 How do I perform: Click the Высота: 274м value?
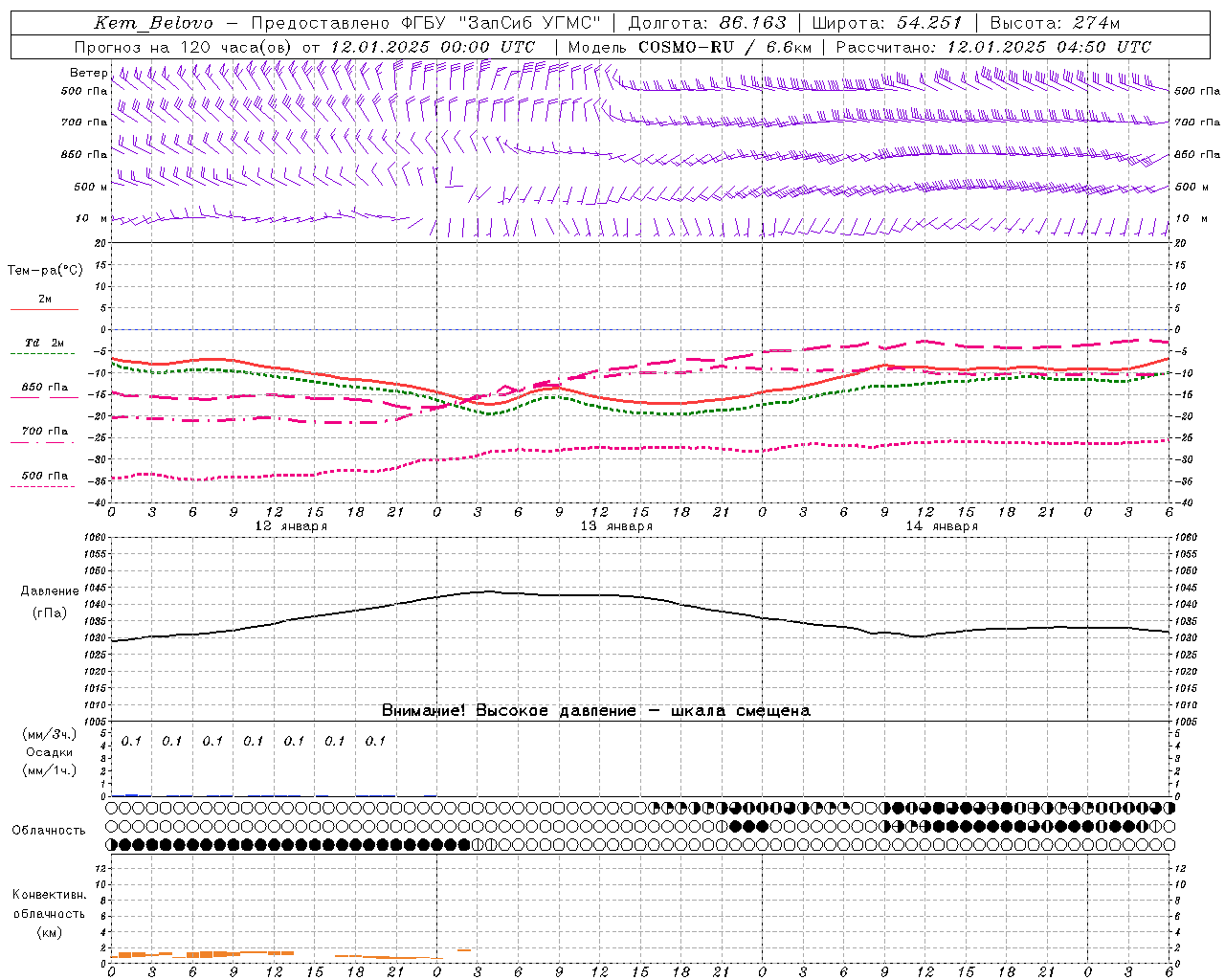pyautogui.click(x=1055, y=23)
